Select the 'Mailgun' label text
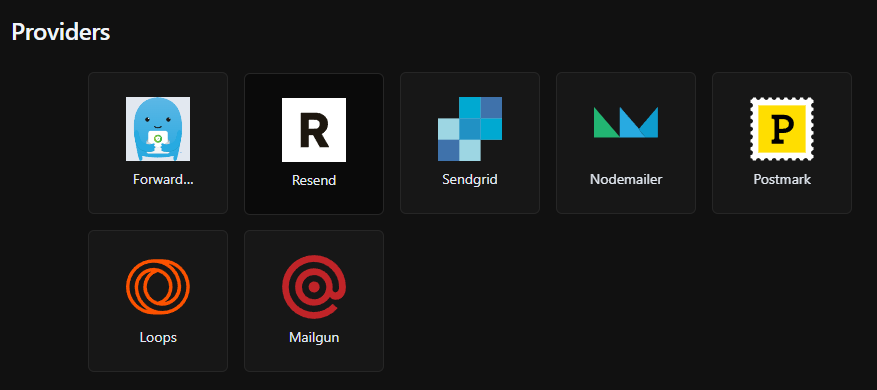 (314, 338)
